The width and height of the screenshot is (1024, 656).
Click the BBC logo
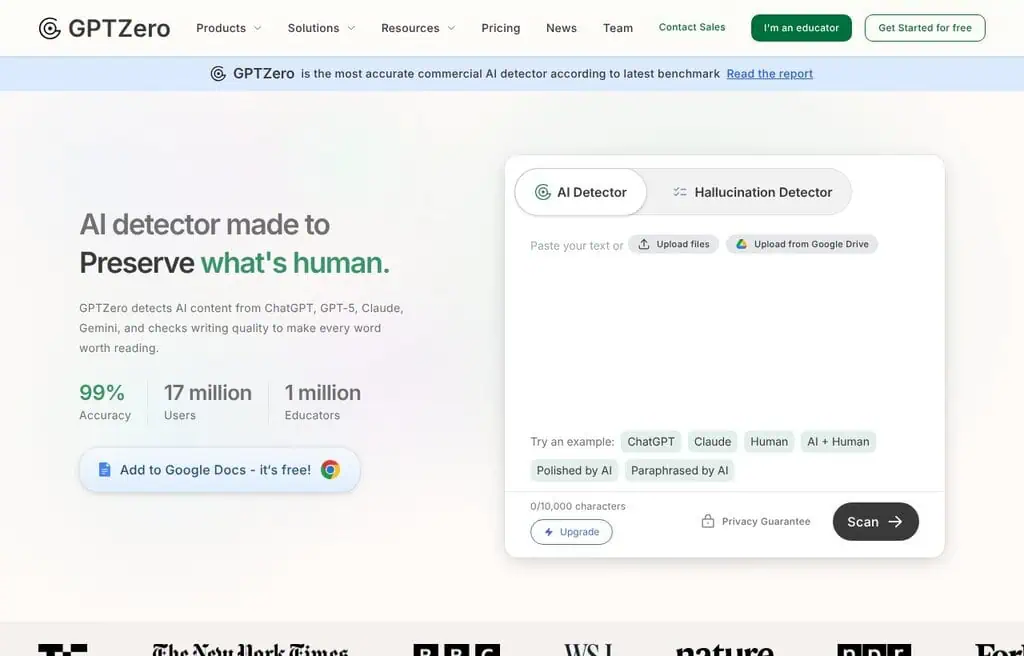pyautogui.click(x=456, y=649)
